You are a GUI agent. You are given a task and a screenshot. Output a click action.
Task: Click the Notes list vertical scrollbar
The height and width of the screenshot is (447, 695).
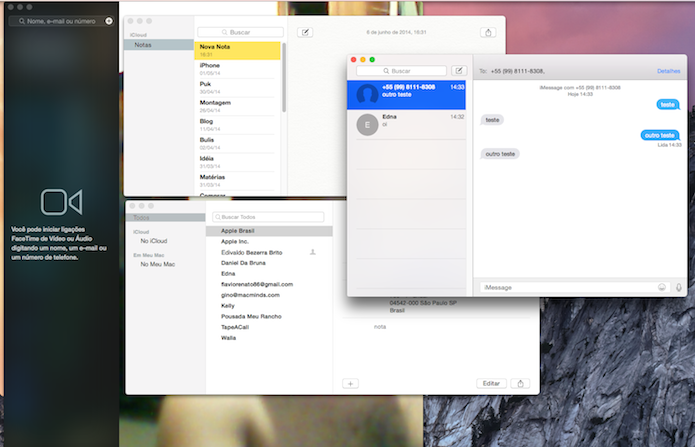(284, 78)
